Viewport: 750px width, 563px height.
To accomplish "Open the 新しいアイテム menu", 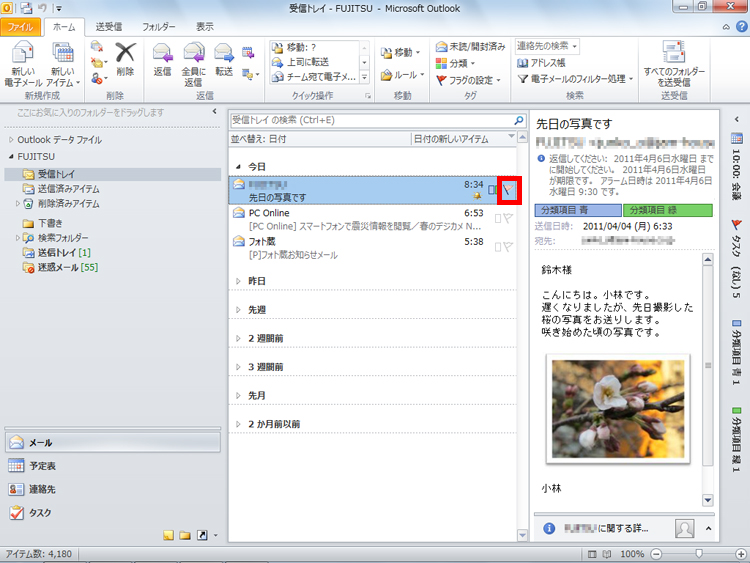I will (63, 64).
